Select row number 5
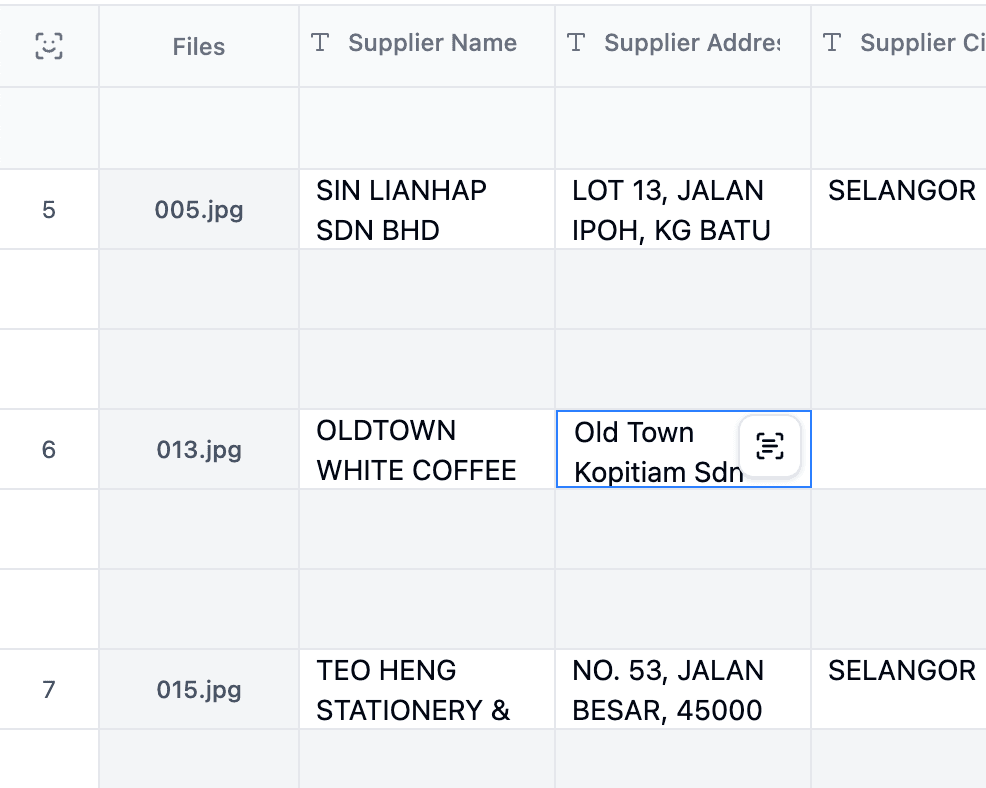The width and height of the screenshot is (986, 788). pyautogui.click(x=49, y=209)
